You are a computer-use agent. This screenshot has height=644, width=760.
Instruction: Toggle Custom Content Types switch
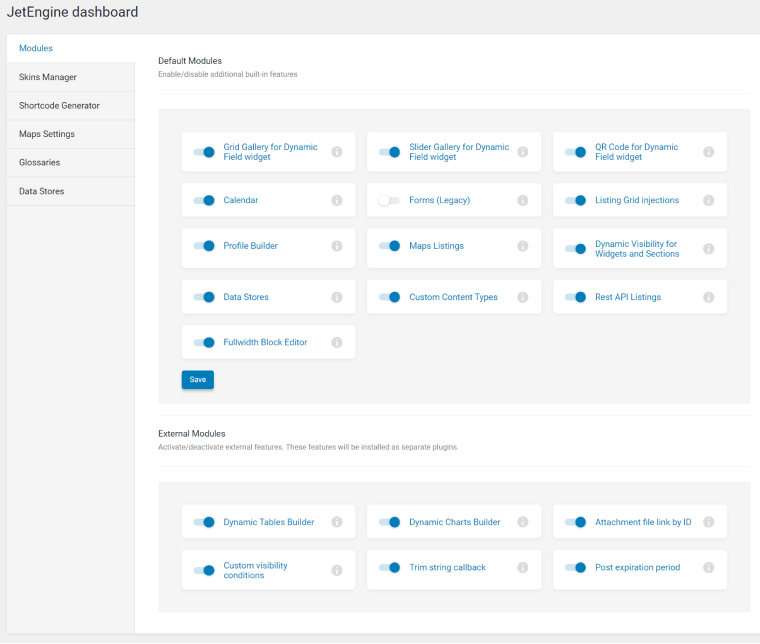(390, 297)
